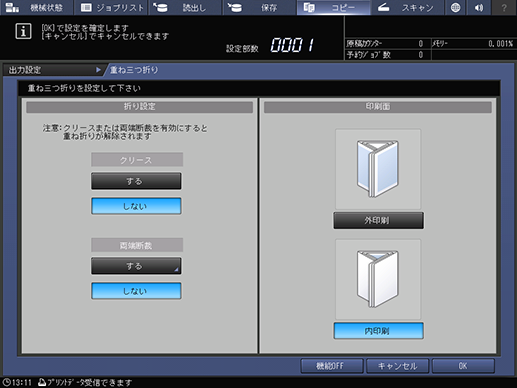Click the 機能OFF button
This screenshot has height=388, width=517.
[332, 366]
